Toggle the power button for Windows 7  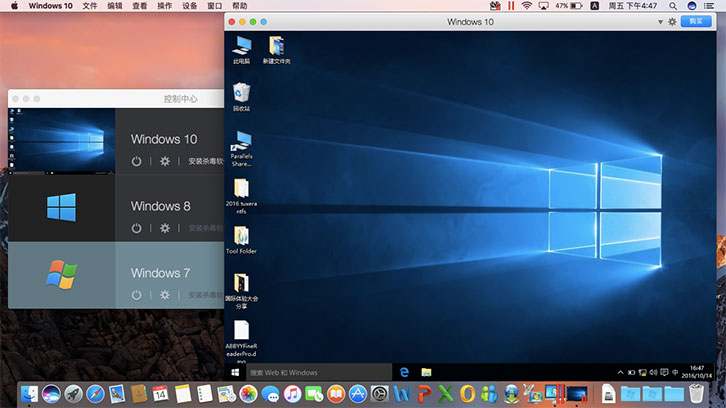137,295
